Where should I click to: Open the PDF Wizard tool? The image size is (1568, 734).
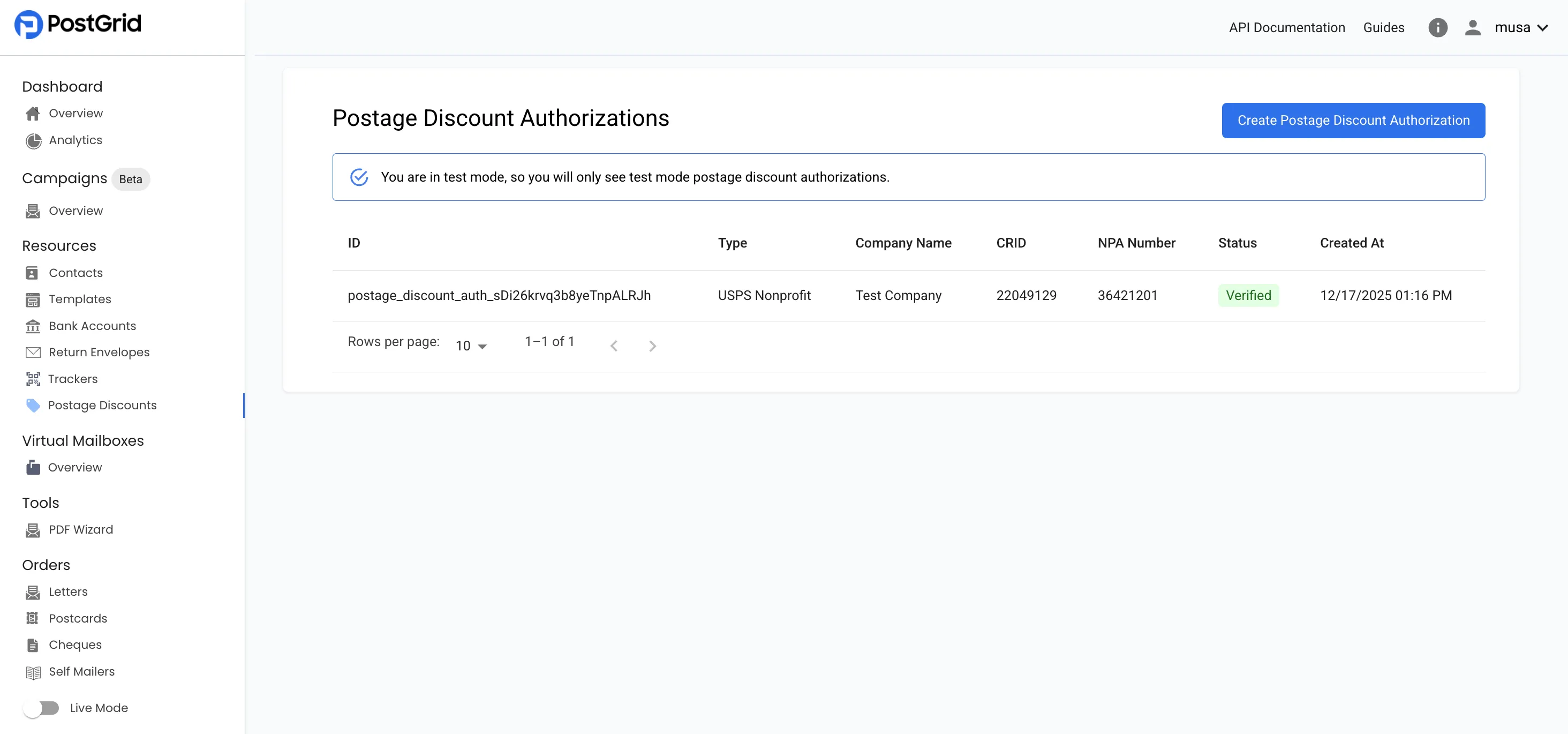(x=81, y=529)
